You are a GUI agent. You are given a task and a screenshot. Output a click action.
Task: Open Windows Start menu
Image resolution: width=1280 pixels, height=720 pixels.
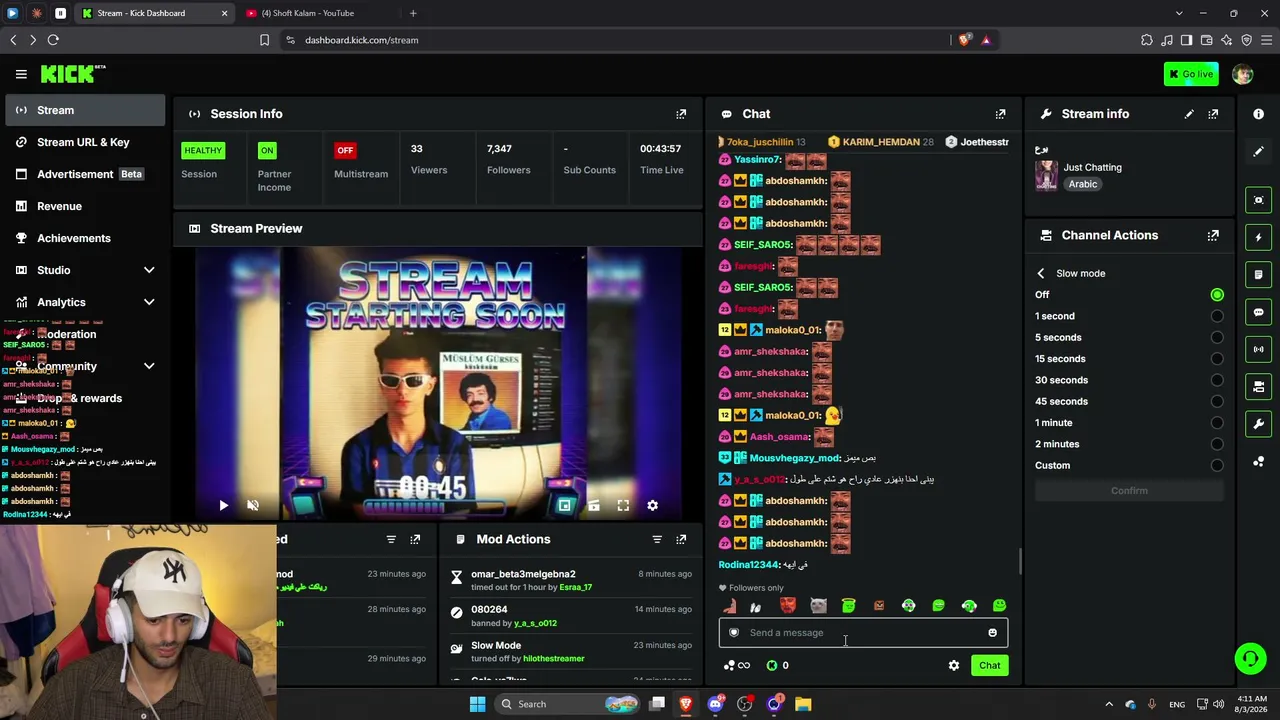coord(477,704)
